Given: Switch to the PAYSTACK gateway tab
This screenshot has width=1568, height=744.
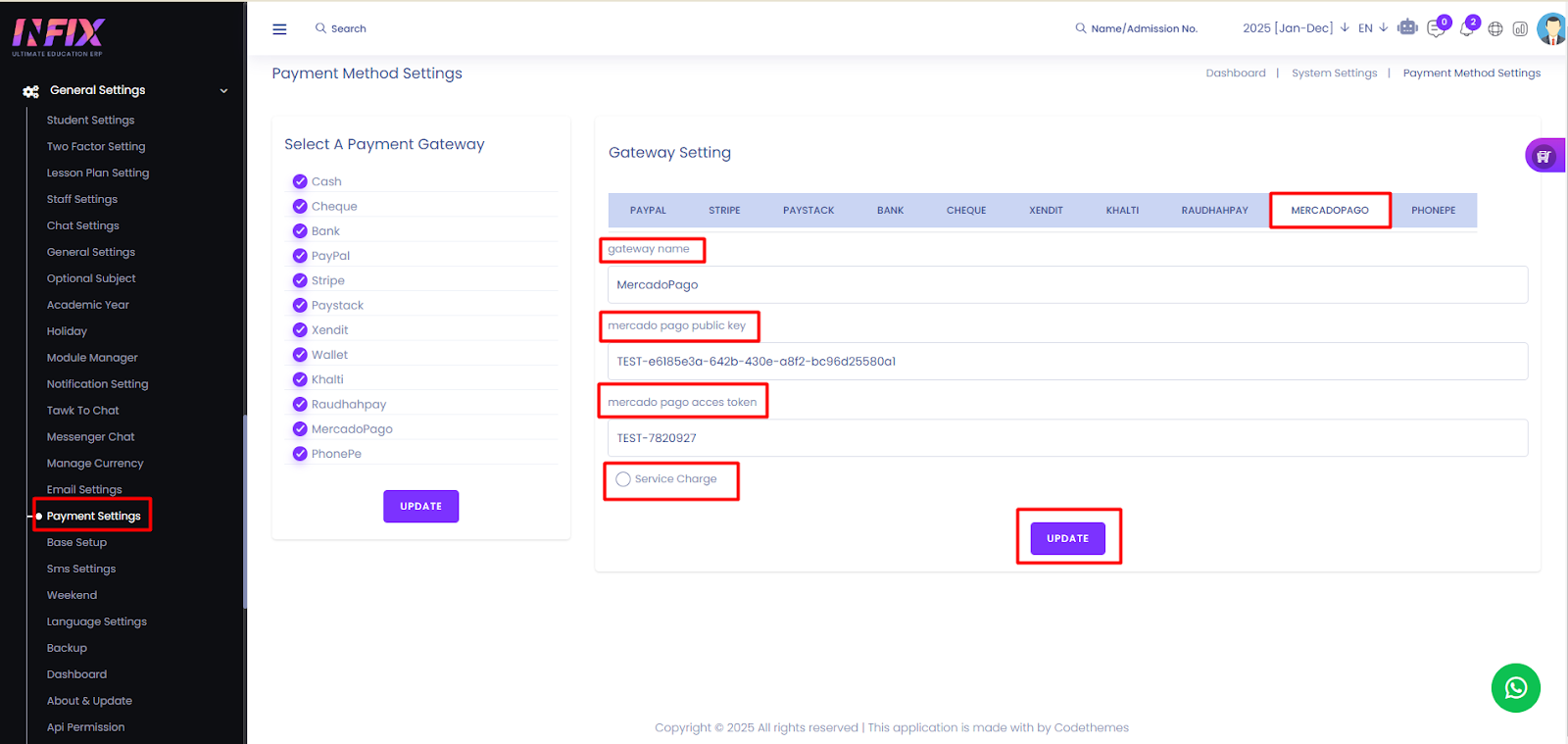Looking at the screenshot, I should coord(808,210).
